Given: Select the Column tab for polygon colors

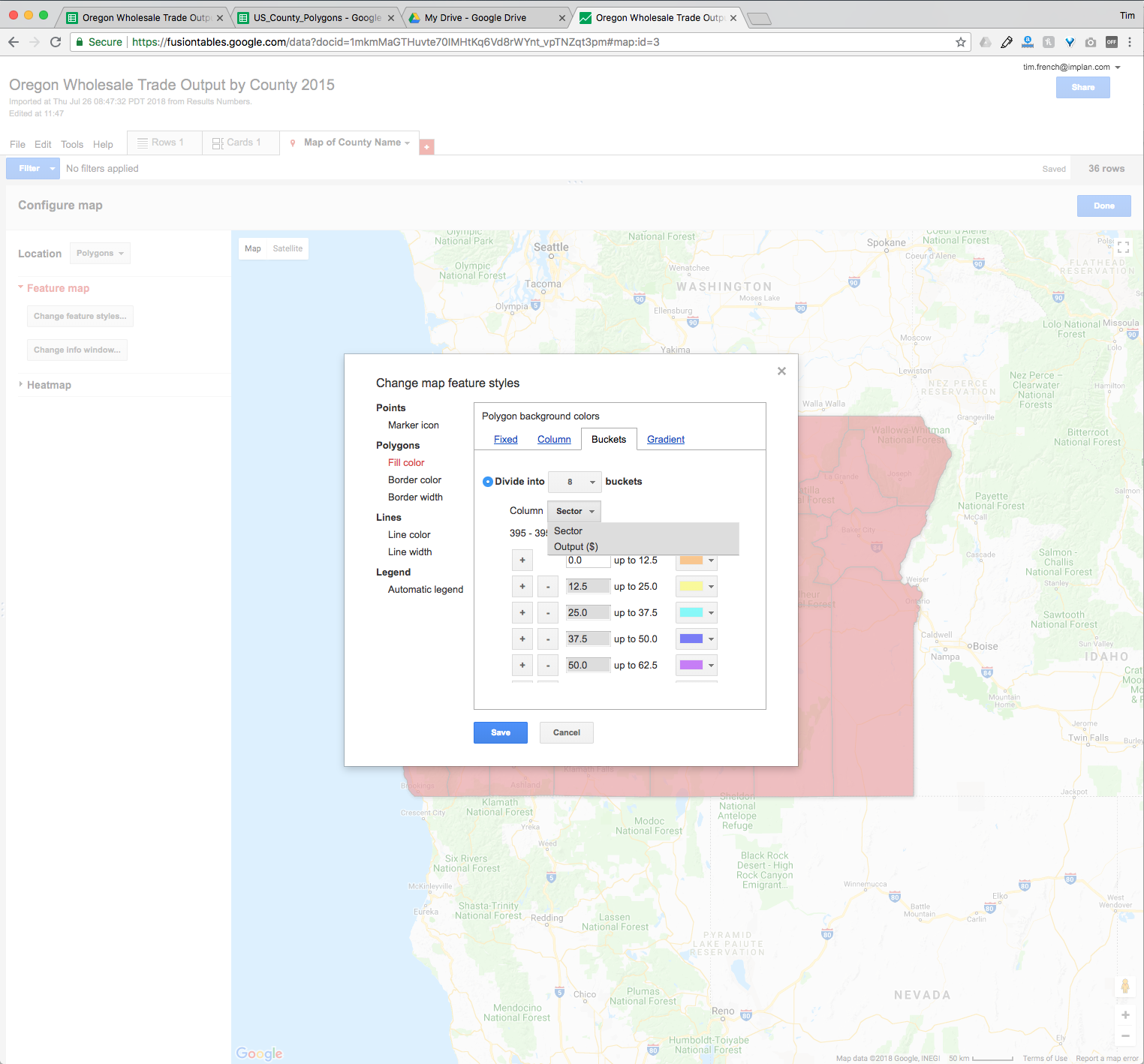Looking at the screenshot, I should pyautogui.click(x=554, y=440).
